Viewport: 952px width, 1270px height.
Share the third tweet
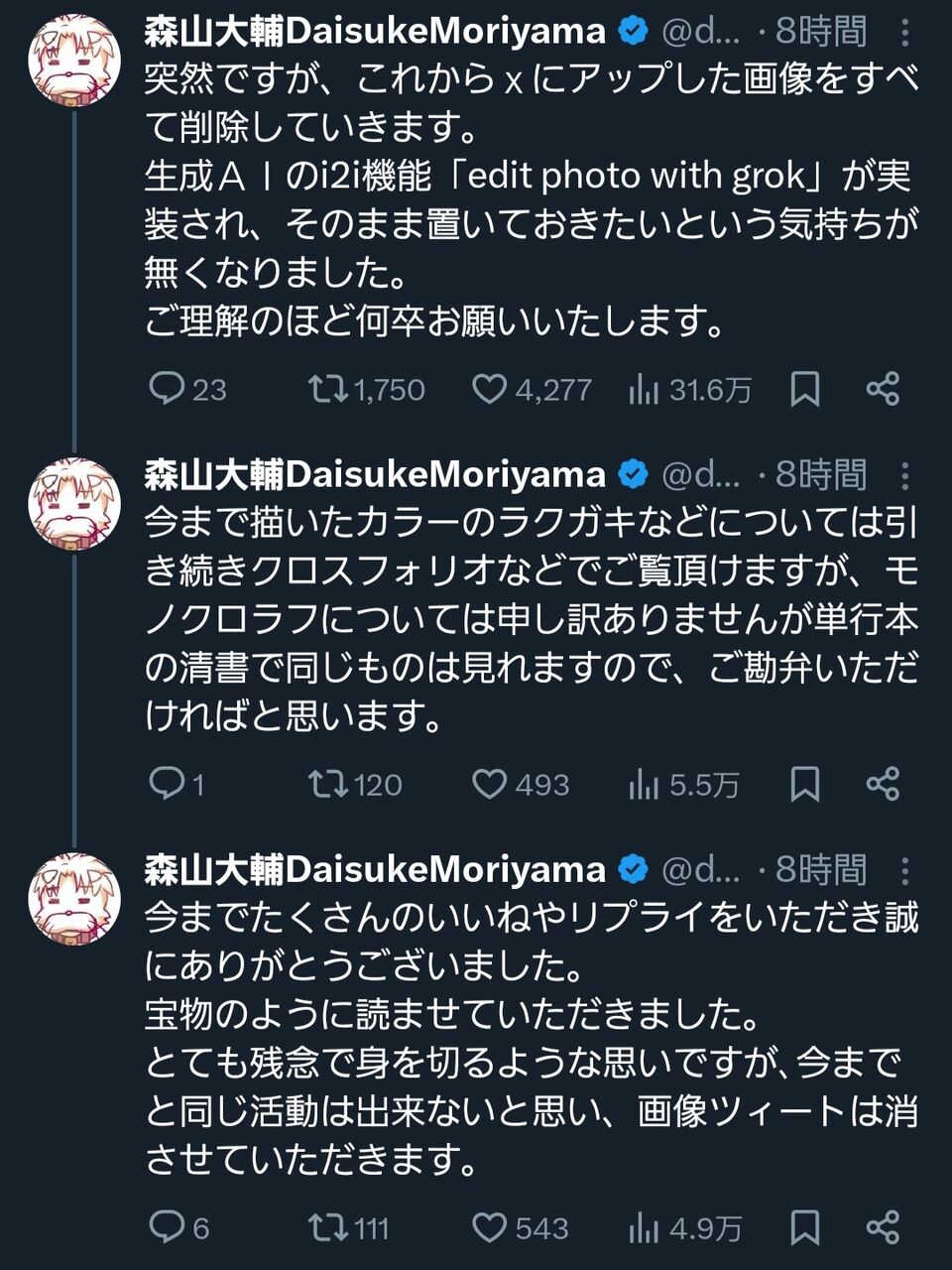(x=883, y=1227)
